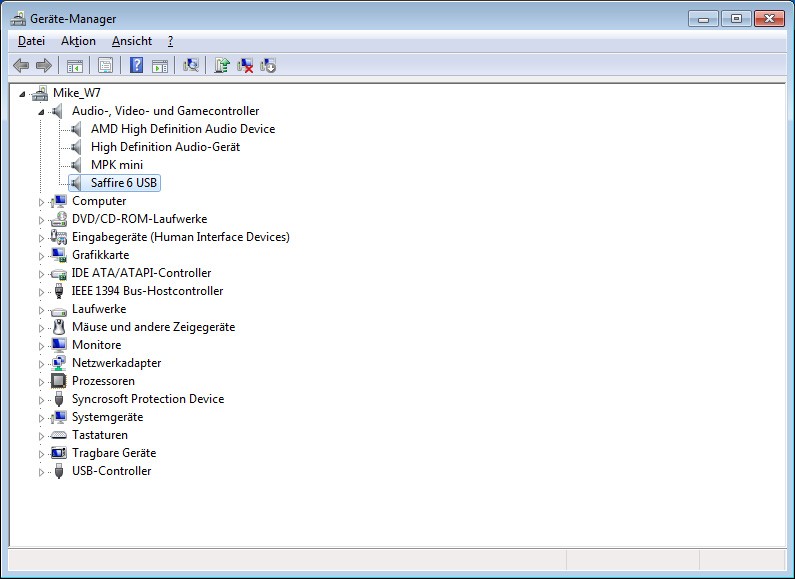The height and width of the screenshot is (579, 795).
Task: Open the ? help menu
Action: click(170, 41)
